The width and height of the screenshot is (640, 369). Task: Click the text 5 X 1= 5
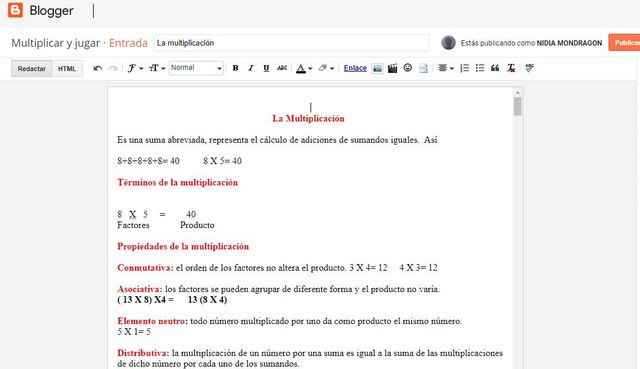[134, 331]
